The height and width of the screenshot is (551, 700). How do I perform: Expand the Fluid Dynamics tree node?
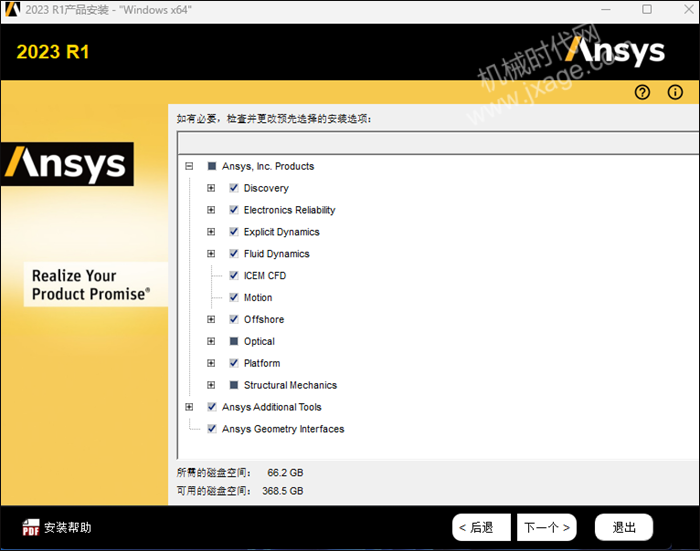pos(211,254)
